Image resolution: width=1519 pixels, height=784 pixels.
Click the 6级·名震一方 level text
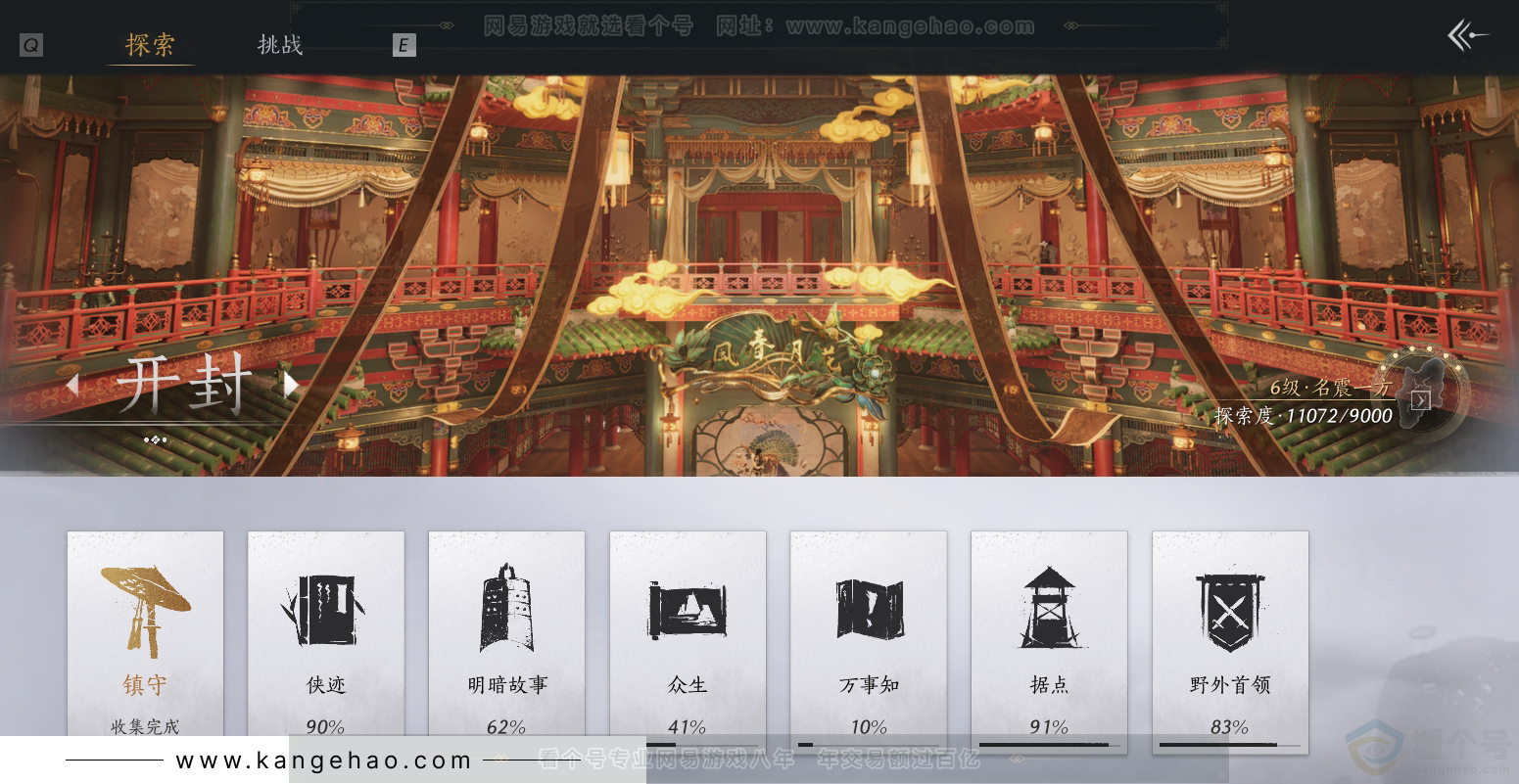coord(1331,387)
